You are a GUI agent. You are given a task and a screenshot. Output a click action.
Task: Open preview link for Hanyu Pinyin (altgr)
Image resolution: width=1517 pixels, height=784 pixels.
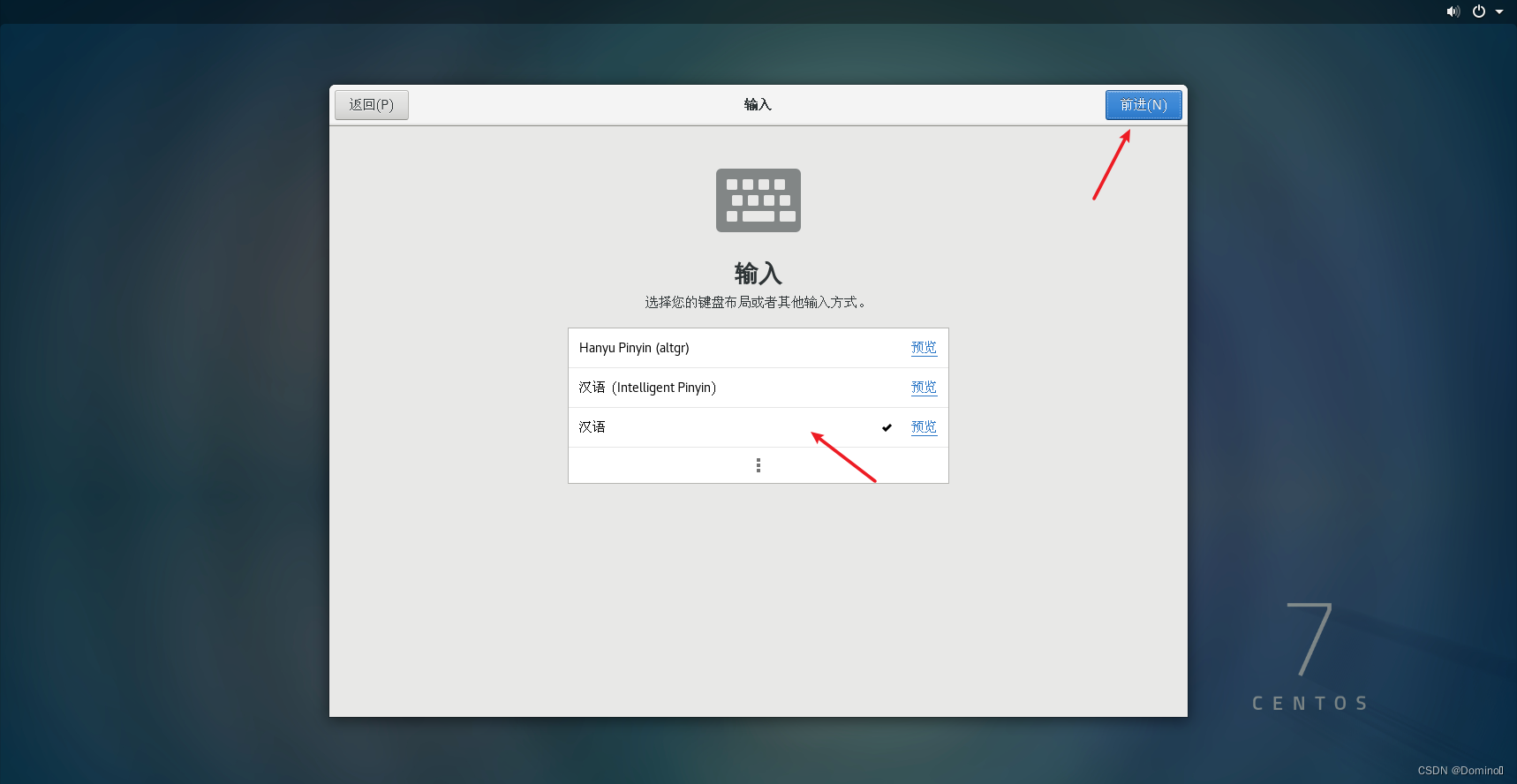point(924,348)
